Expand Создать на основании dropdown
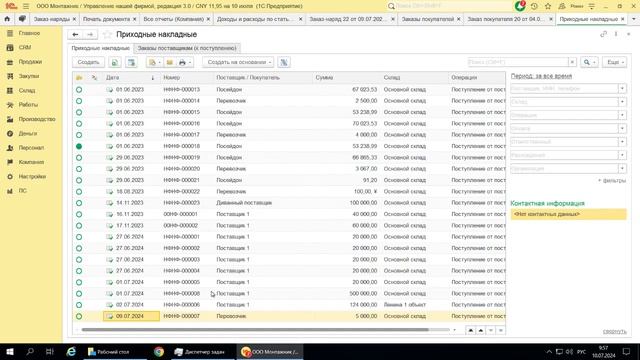640x360 pixels. [x=238, y=62]
